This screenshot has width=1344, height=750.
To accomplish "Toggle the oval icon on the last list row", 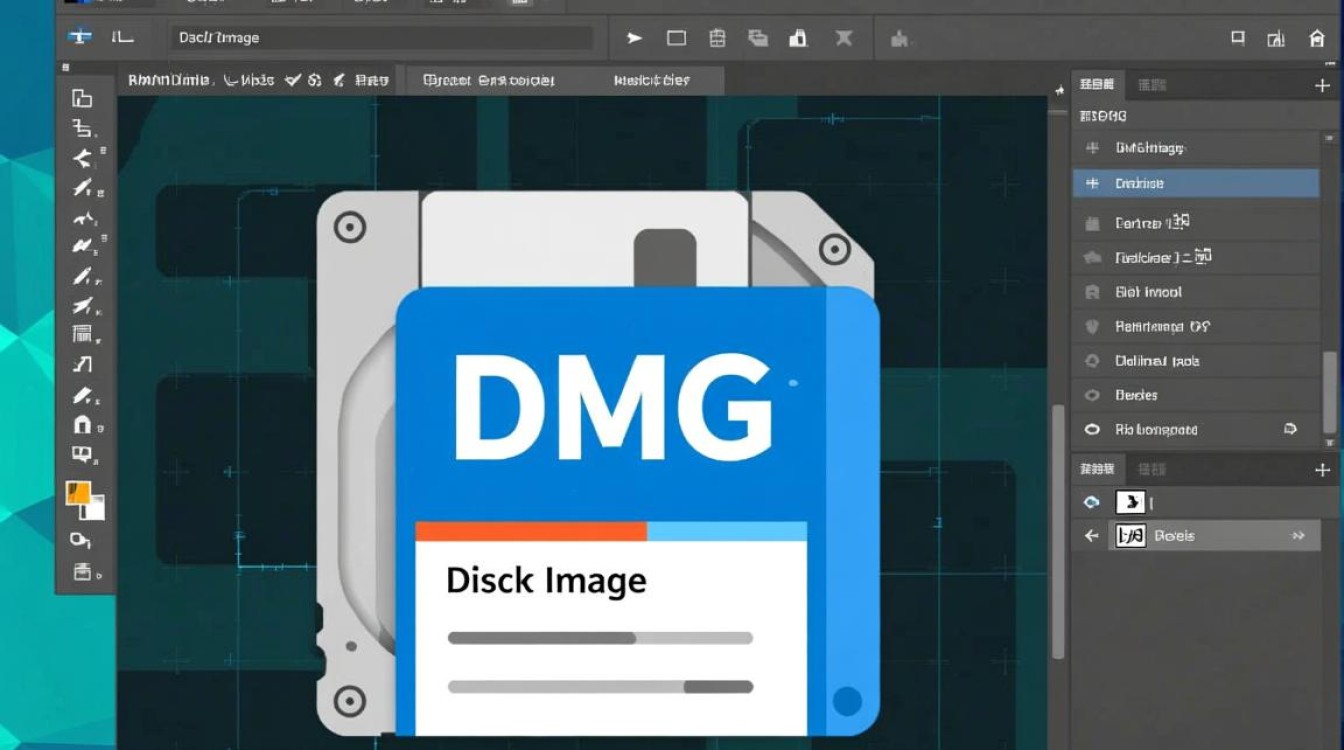I will (1092, 430).
